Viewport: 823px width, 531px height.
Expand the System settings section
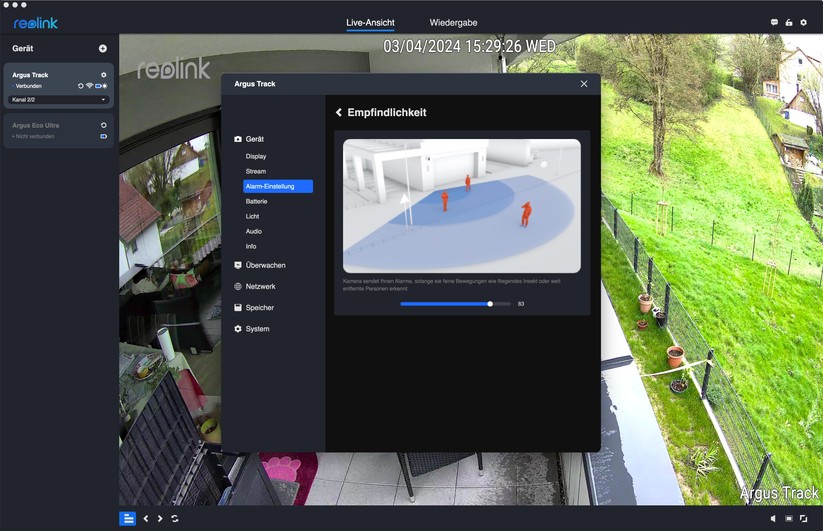click(x=252, y=329)
